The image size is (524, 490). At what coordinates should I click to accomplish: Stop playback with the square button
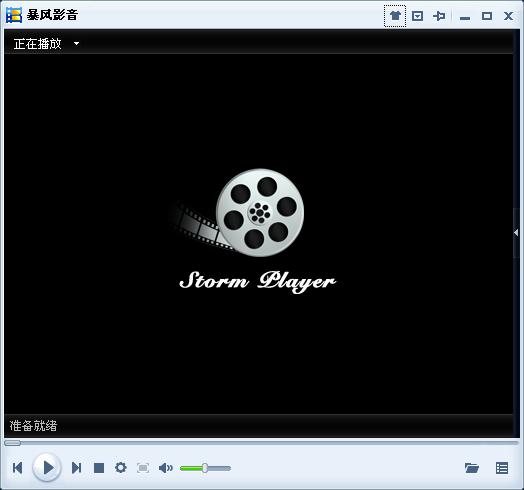pyautogui.click(x=99, y=468)
